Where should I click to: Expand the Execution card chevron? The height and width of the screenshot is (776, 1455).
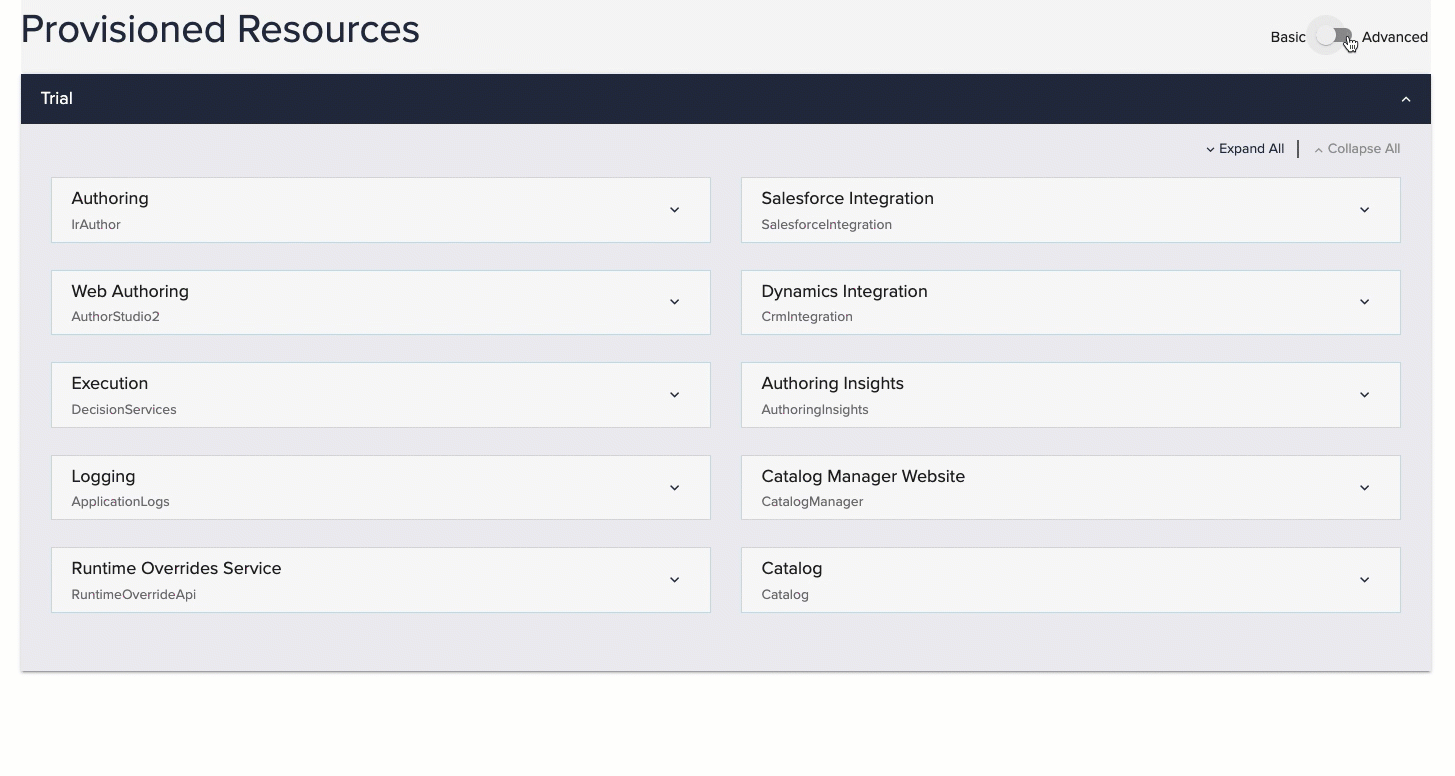(674, 395)
